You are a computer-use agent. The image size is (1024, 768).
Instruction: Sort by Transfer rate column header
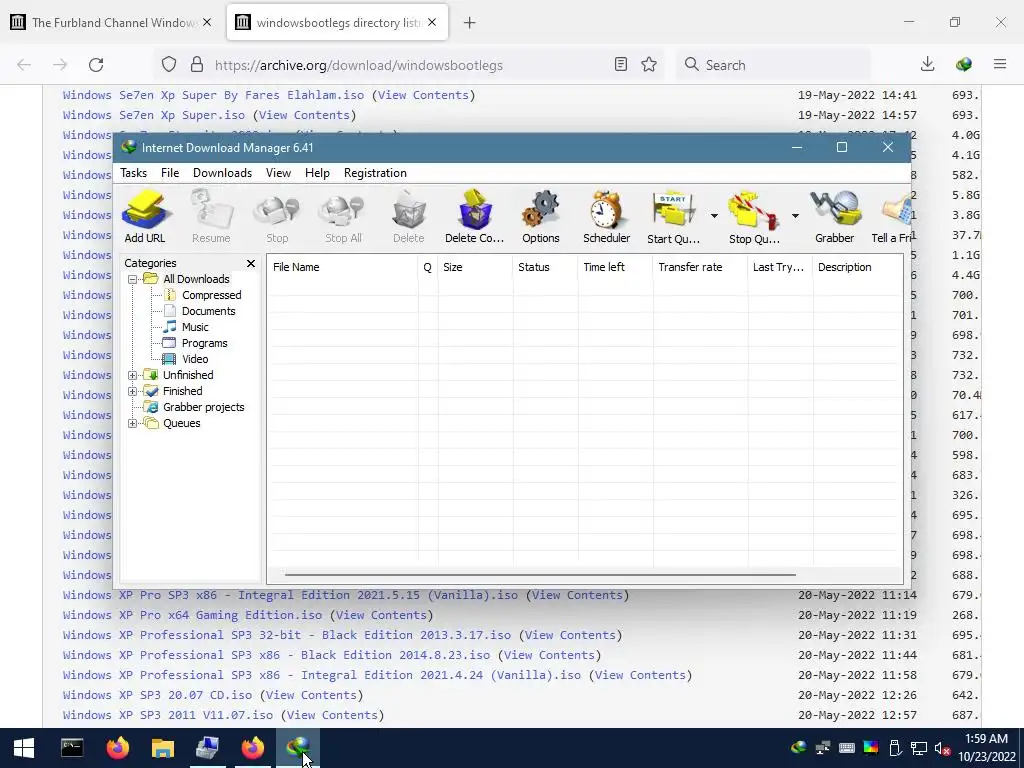699,267
